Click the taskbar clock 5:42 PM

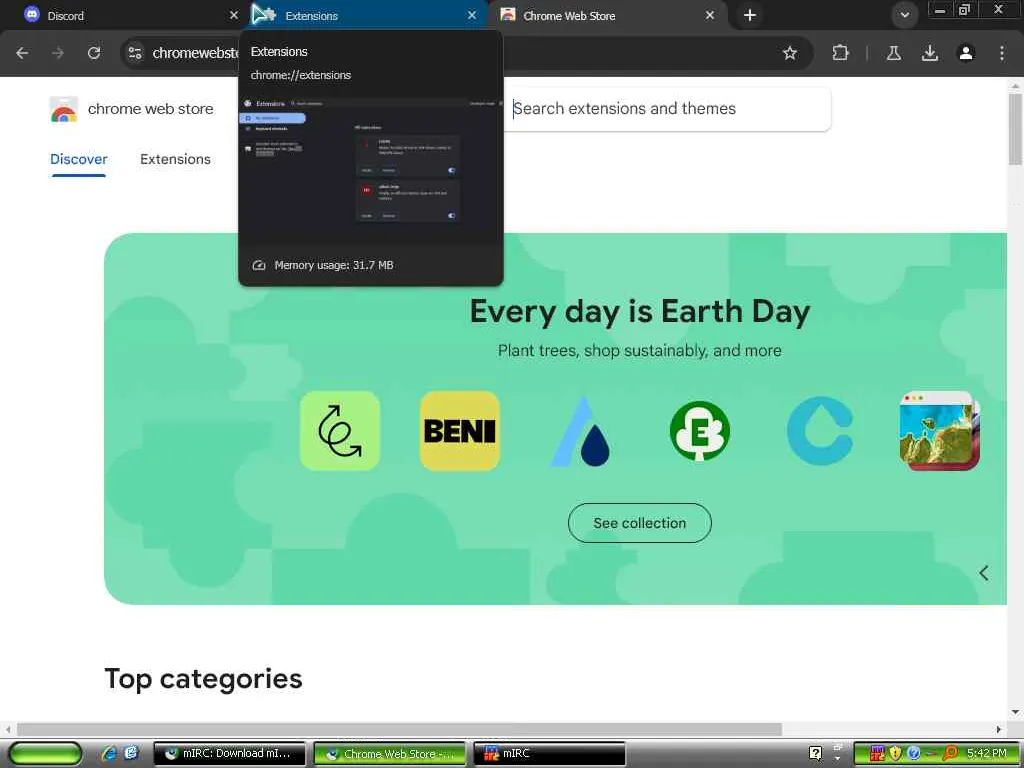(x=987, y=754)
